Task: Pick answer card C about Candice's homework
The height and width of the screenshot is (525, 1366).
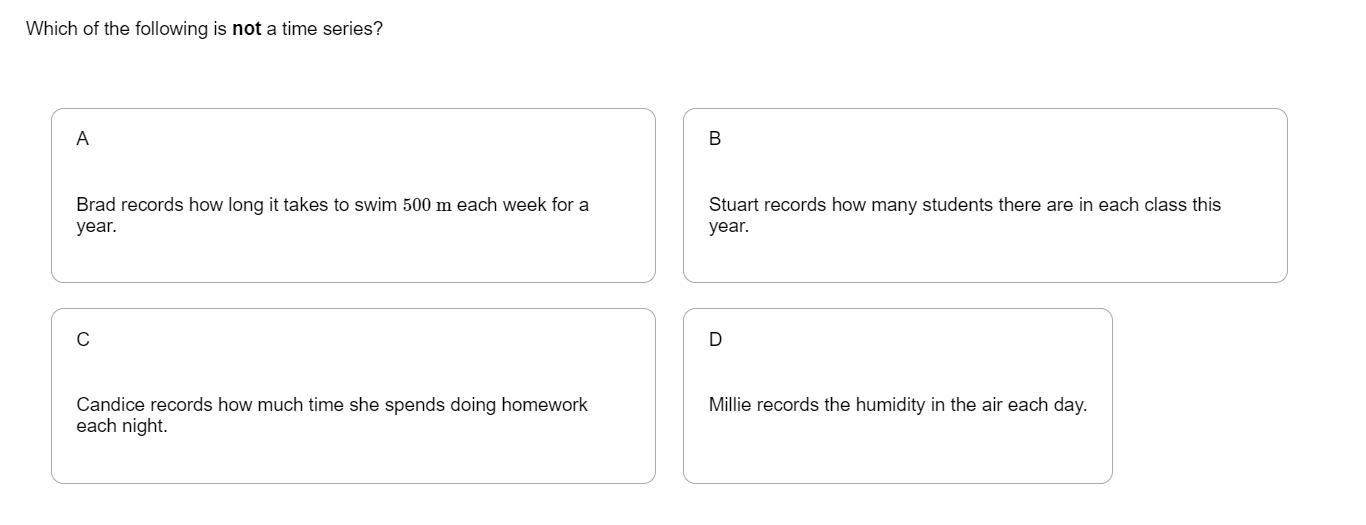Action: 353,396
